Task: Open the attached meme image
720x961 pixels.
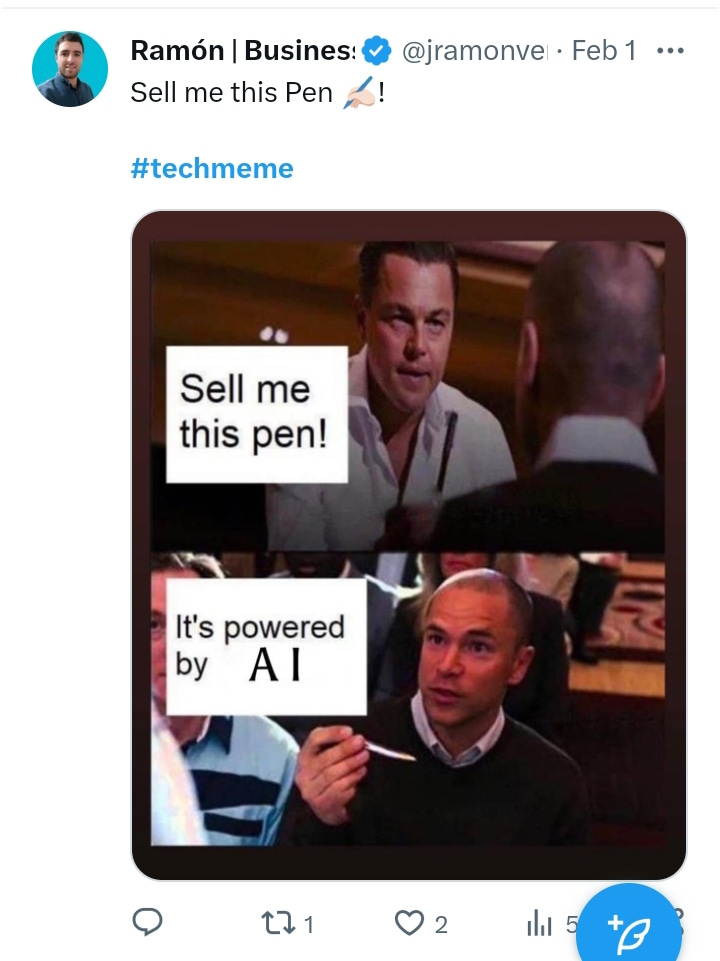Action: (409, 545)
